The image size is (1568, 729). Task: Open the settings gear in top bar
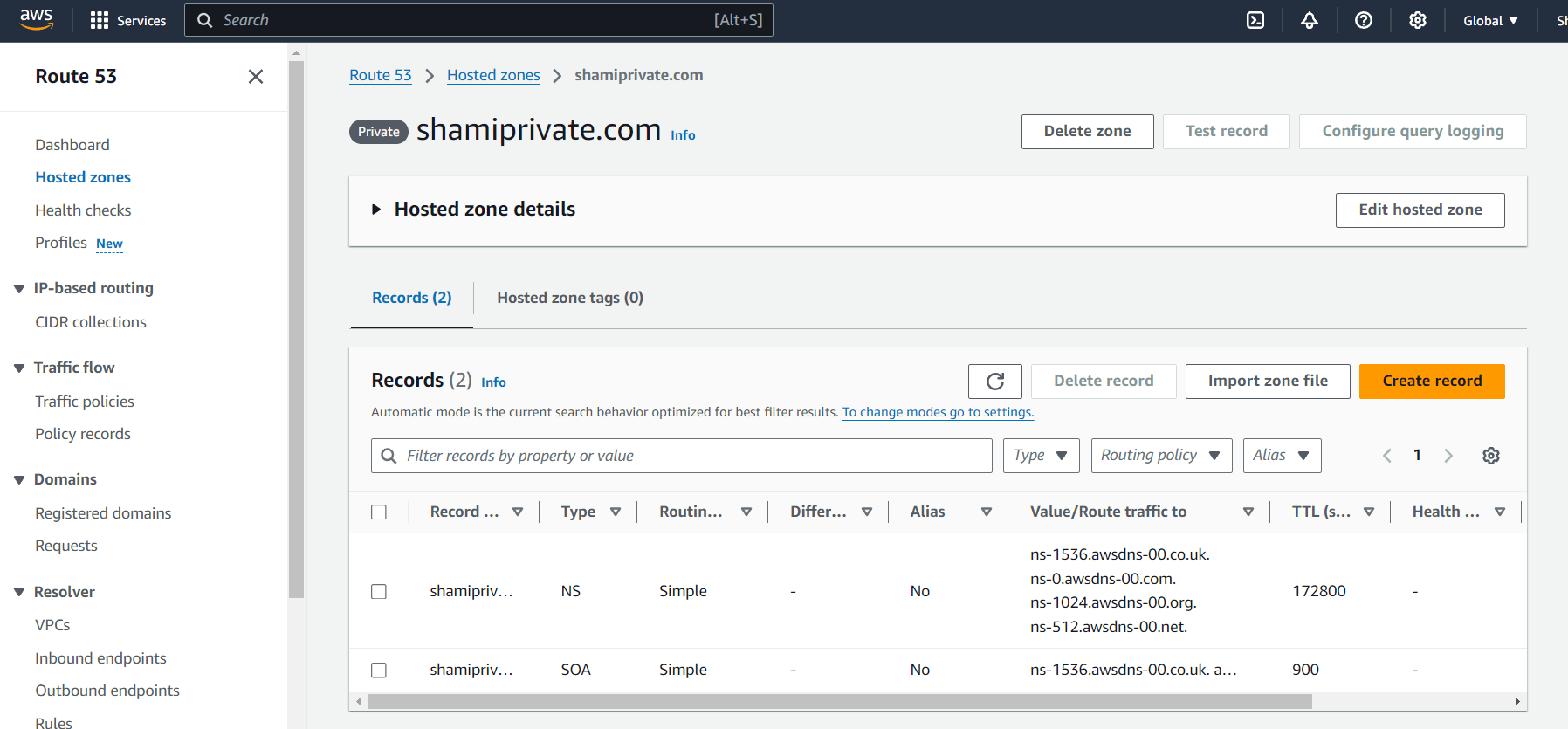point(1418,20)
